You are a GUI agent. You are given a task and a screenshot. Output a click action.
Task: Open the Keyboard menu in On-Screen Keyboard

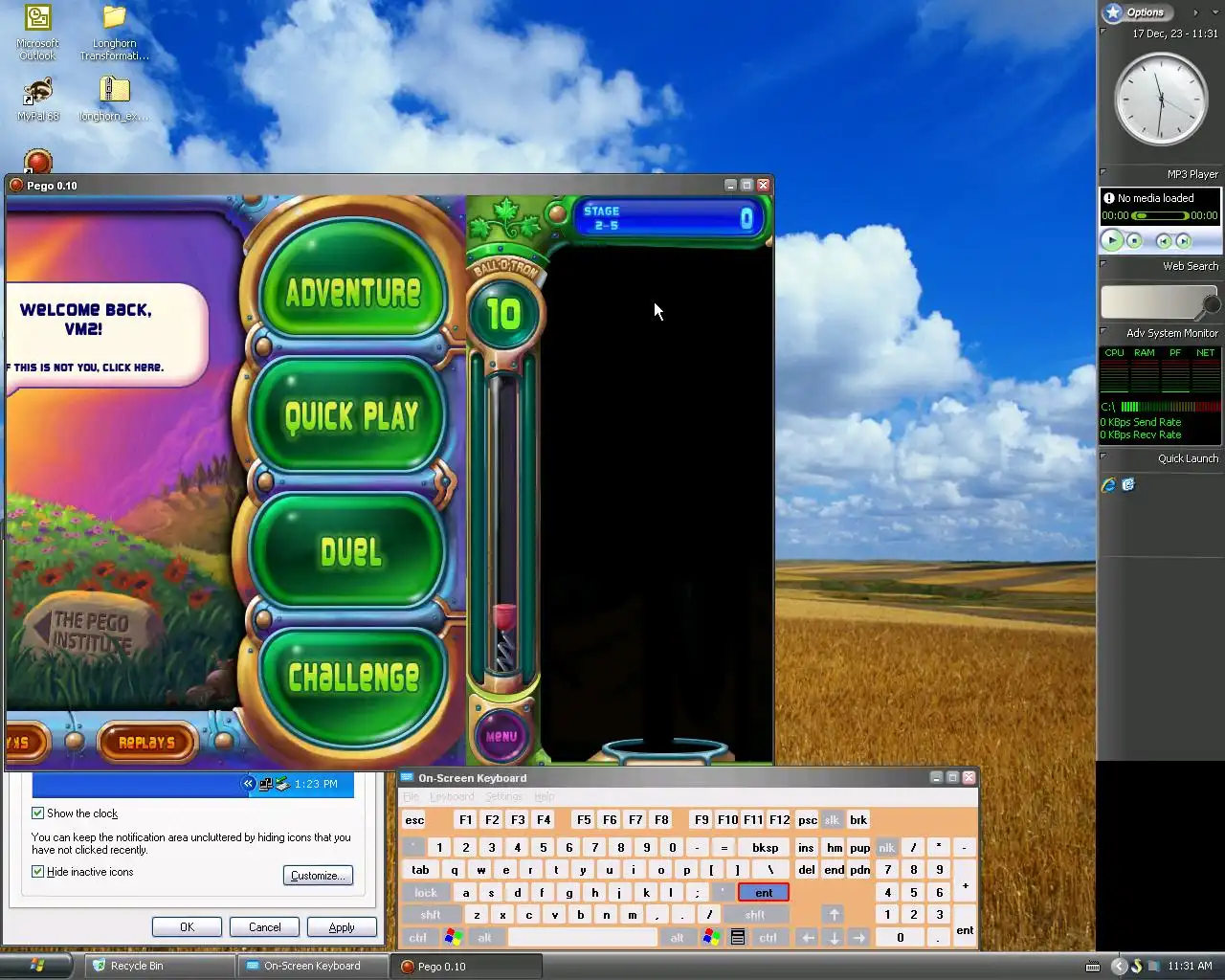452,796
